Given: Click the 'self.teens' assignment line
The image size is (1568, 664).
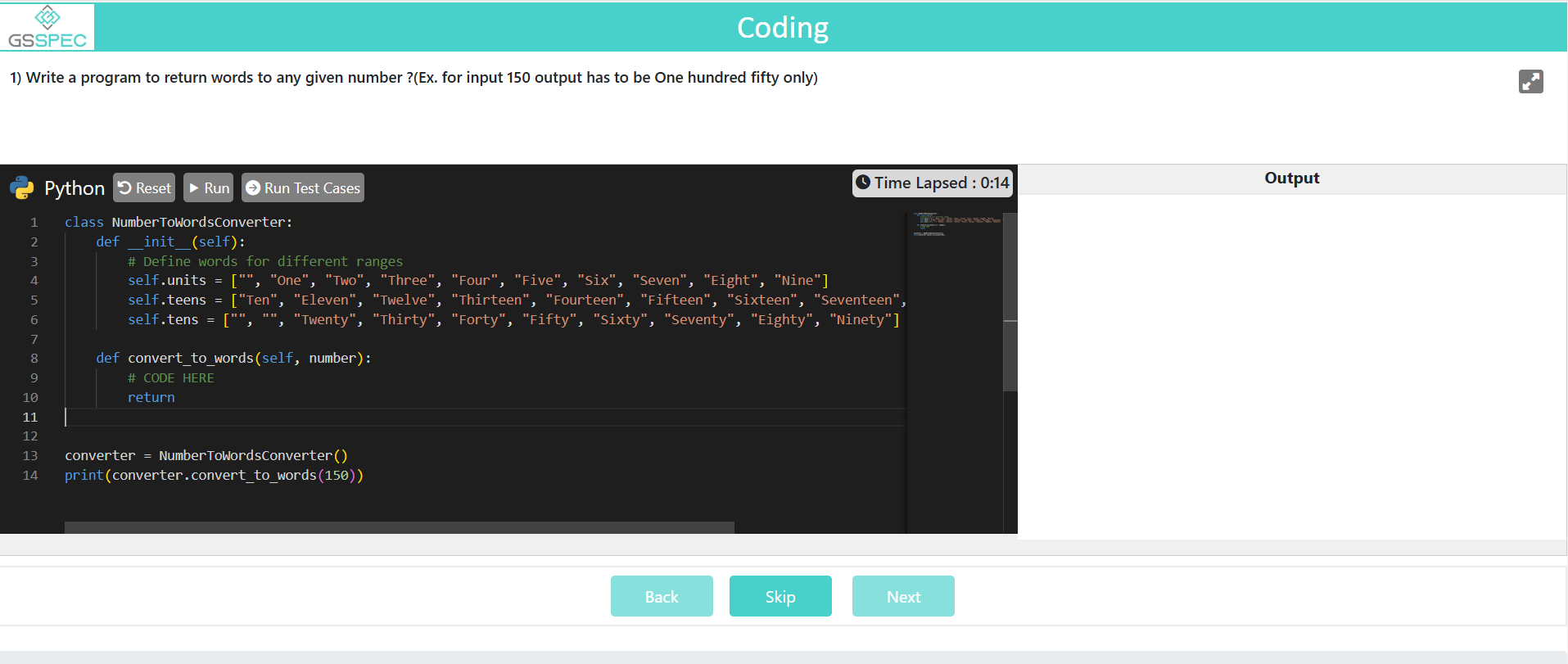Looking at the screenshot, I should pyautogui.click(x=517, y=300).
